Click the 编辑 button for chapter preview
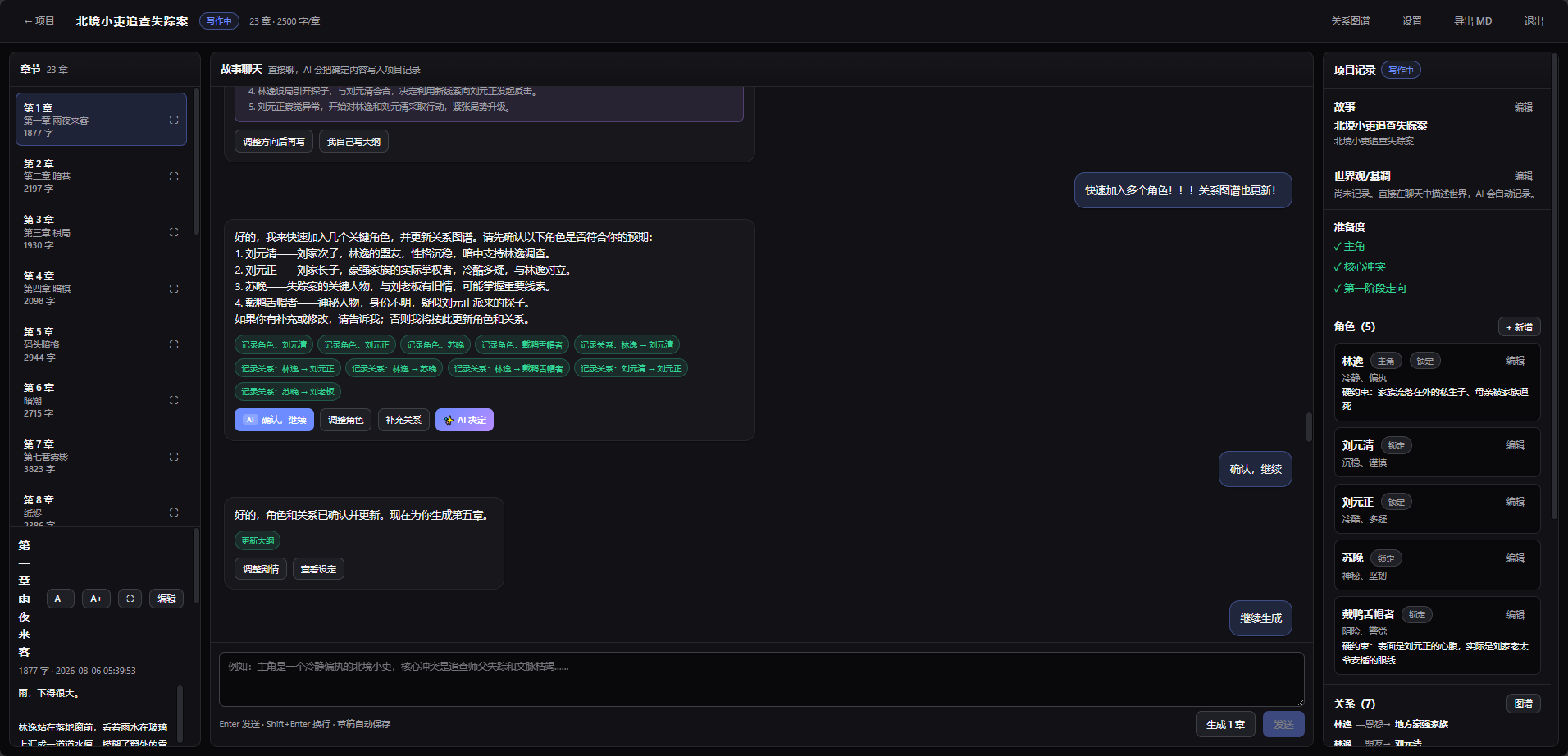 [x=166, y=599]
